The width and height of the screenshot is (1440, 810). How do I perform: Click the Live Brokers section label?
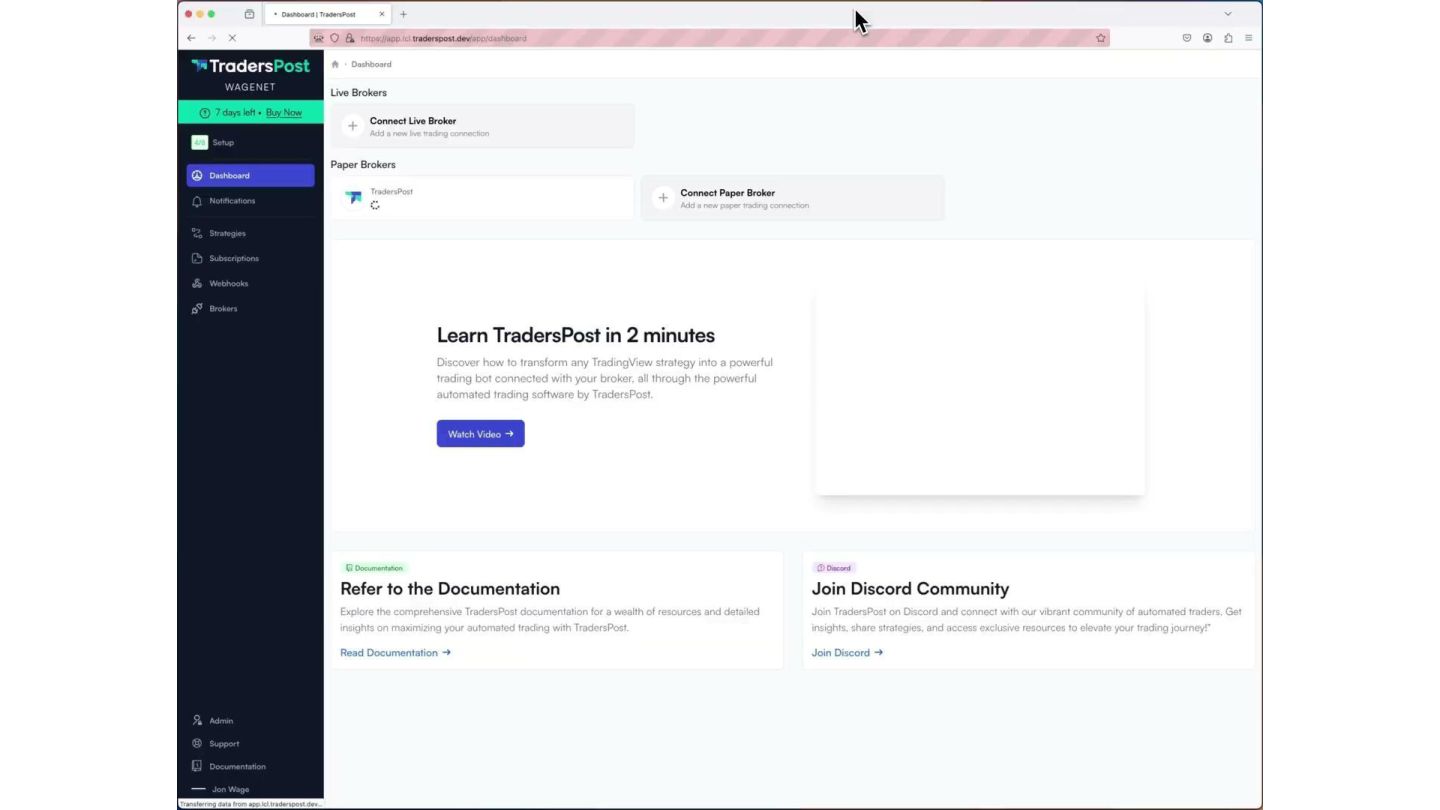pyautogui.click(x=359, y=93)
